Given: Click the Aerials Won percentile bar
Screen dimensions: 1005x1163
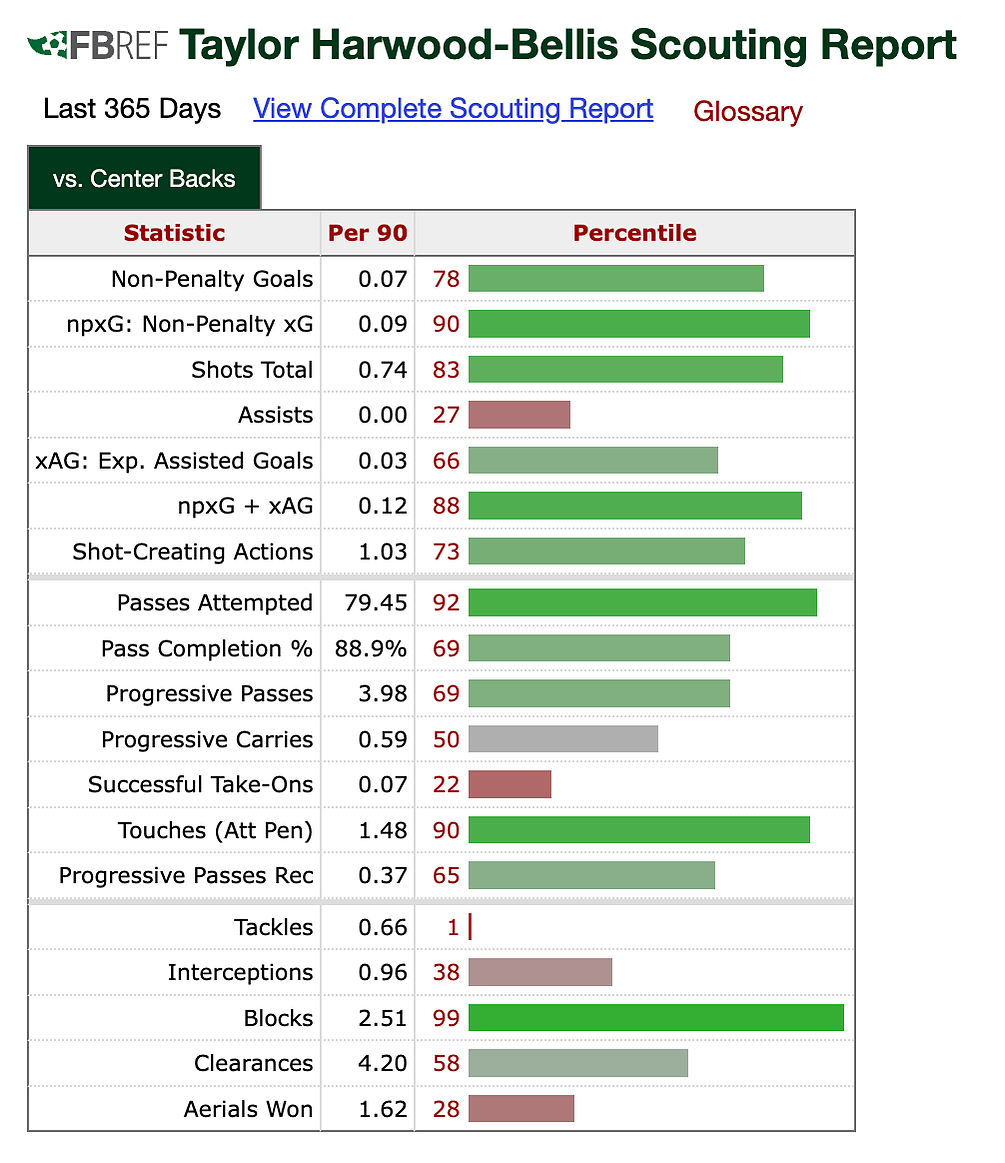Looking at the screenshot, I should [x=521, y=1109].
